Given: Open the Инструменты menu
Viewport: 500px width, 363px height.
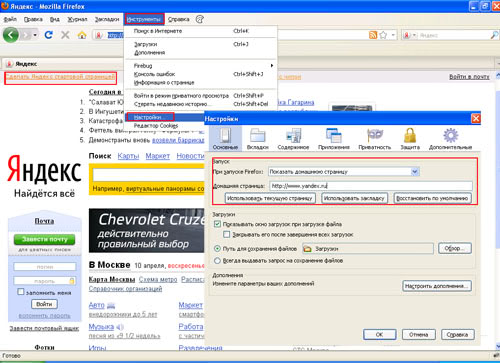Looking at the screenshot, I should pyautogui.click(x=144, y=19).
